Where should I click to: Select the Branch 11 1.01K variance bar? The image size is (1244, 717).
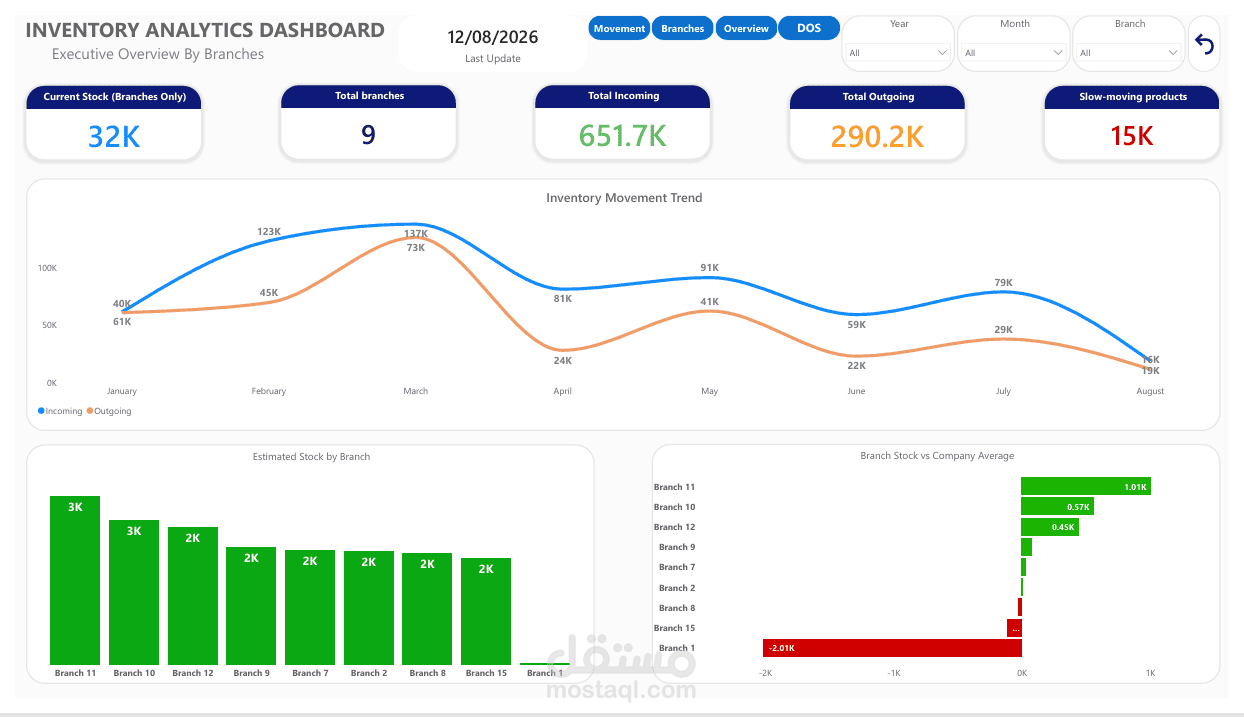[1086, 486]
